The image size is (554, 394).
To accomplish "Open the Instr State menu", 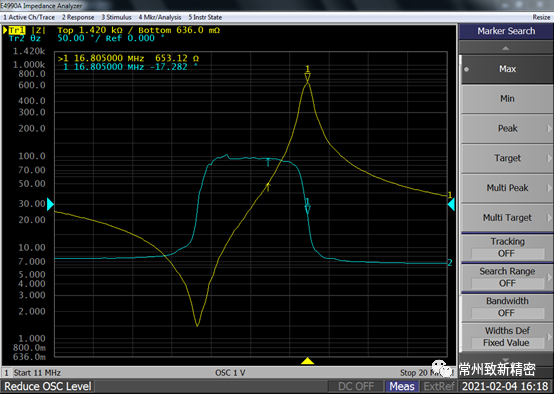I will pyautogui.click(x=205, y=17).
